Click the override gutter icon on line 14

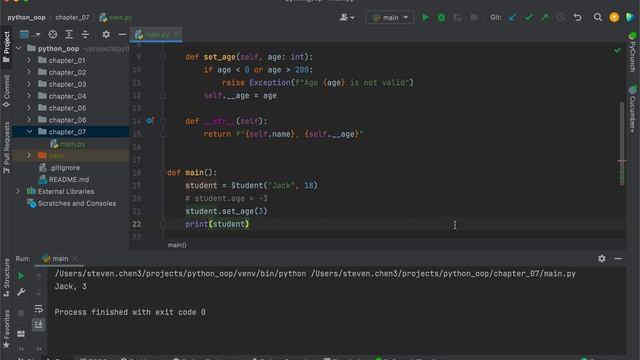point(150,121)
